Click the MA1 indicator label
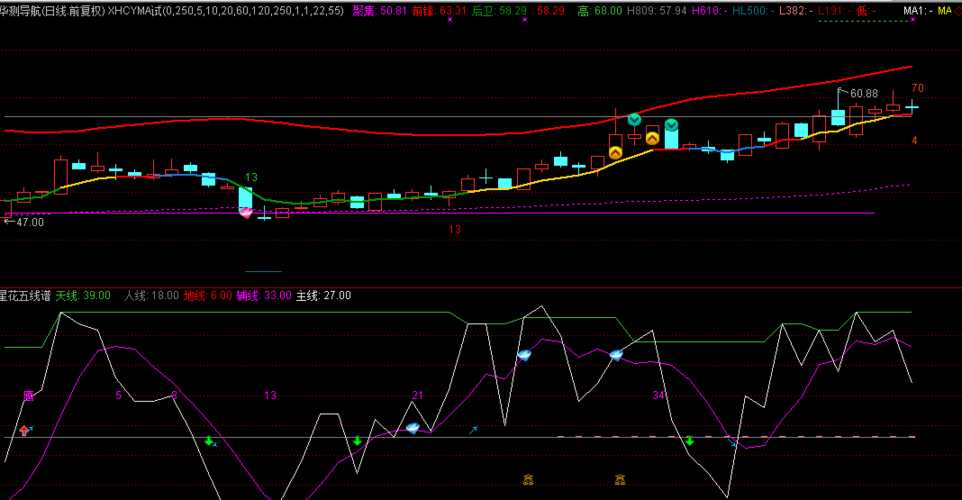The image size is (962, 500). [x=917, y=10]
